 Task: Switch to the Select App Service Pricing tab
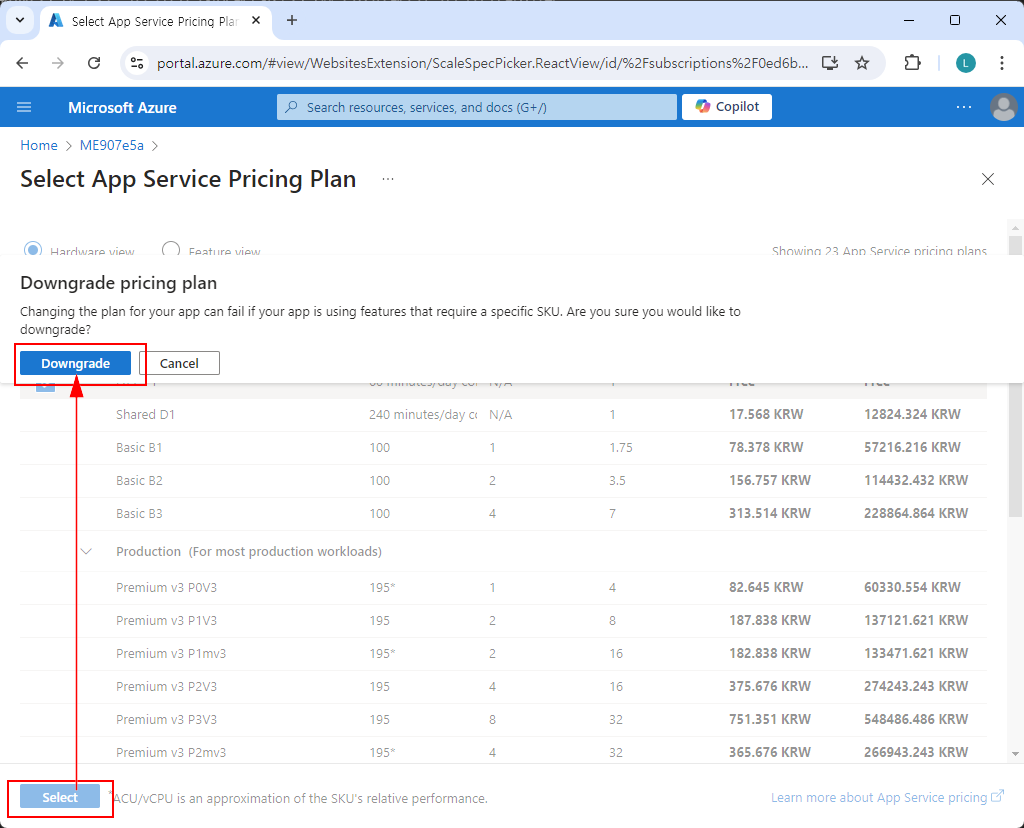pos(155,21)
